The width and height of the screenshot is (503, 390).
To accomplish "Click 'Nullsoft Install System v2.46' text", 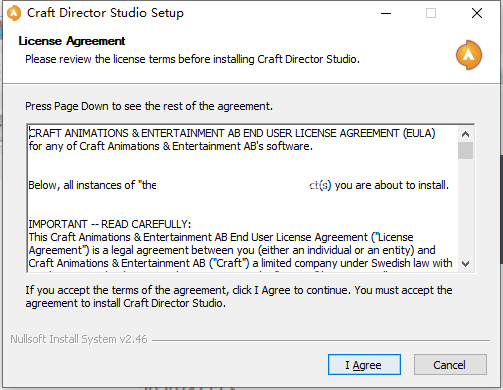I will (79, 339).
